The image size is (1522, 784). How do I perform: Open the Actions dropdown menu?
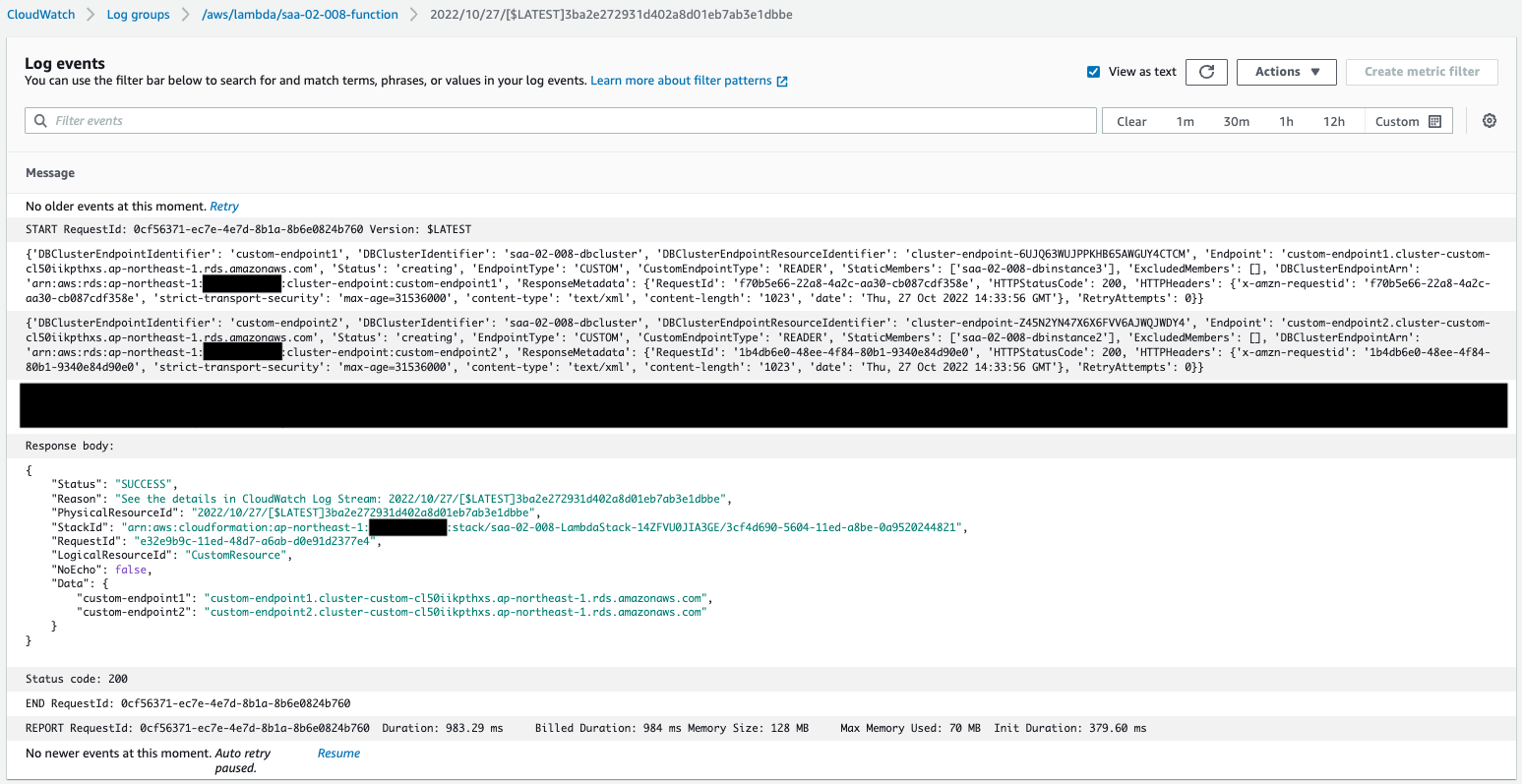coord(1286,71)
